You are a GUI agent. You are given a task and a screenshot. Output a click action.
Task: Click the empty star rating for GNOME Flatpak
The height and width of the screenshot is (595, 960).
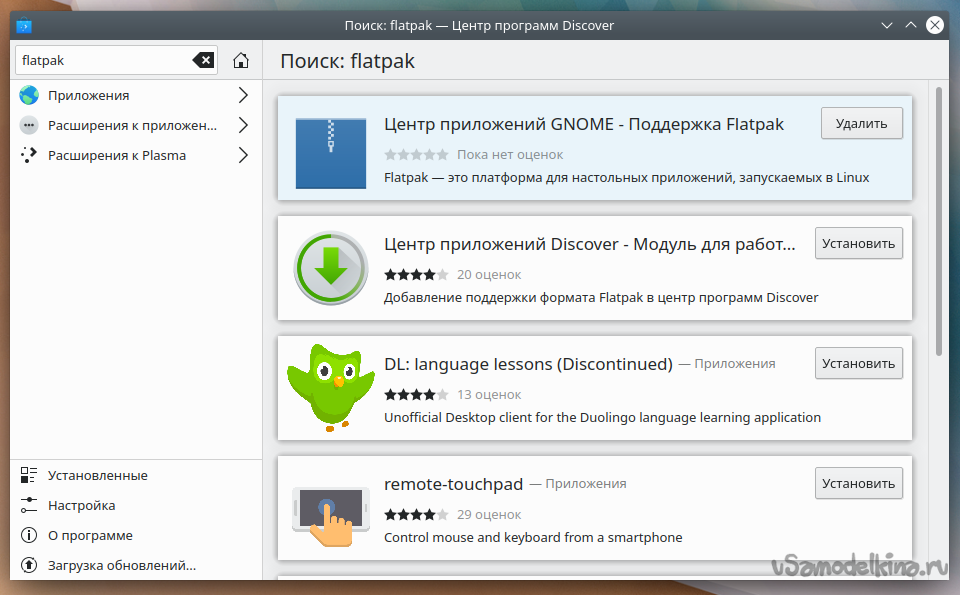[x=416, y=154]
